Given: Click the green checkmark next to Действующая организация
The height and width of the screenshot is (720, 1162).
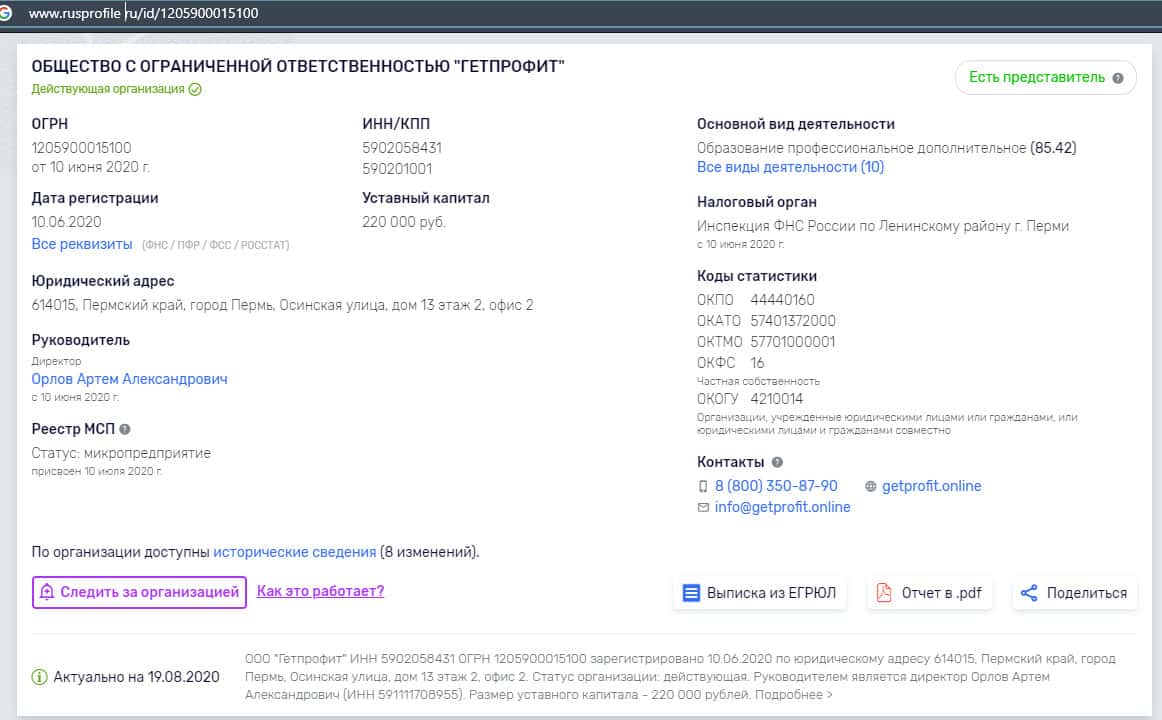Looking at the screenshot, I should point(195,90).
